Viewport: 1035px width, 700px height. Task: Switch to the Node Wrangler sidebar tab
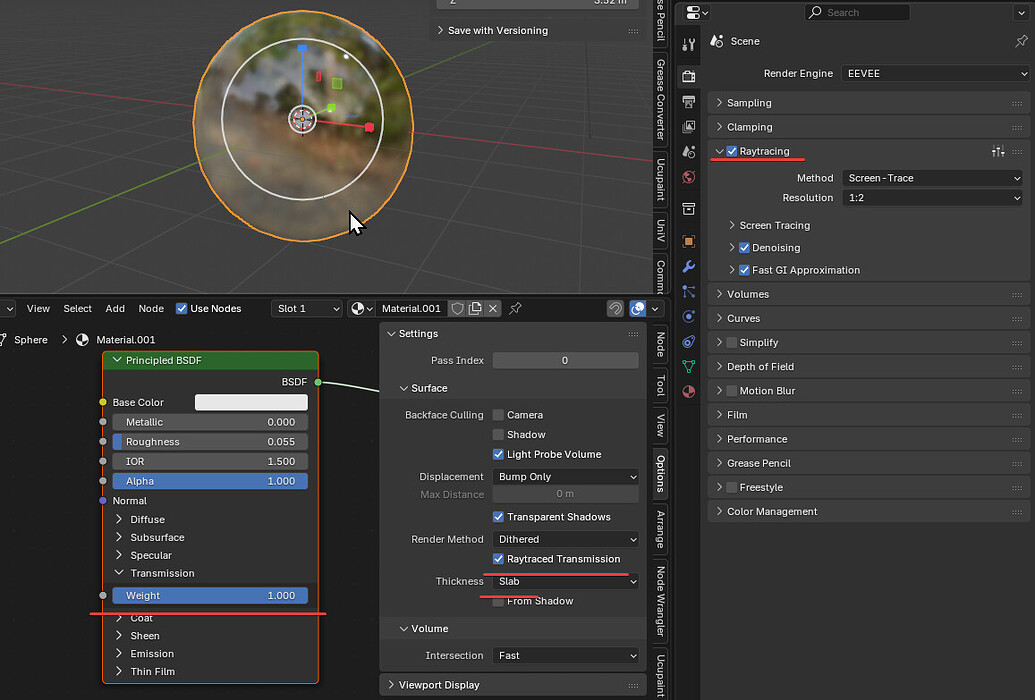[660, 601]
